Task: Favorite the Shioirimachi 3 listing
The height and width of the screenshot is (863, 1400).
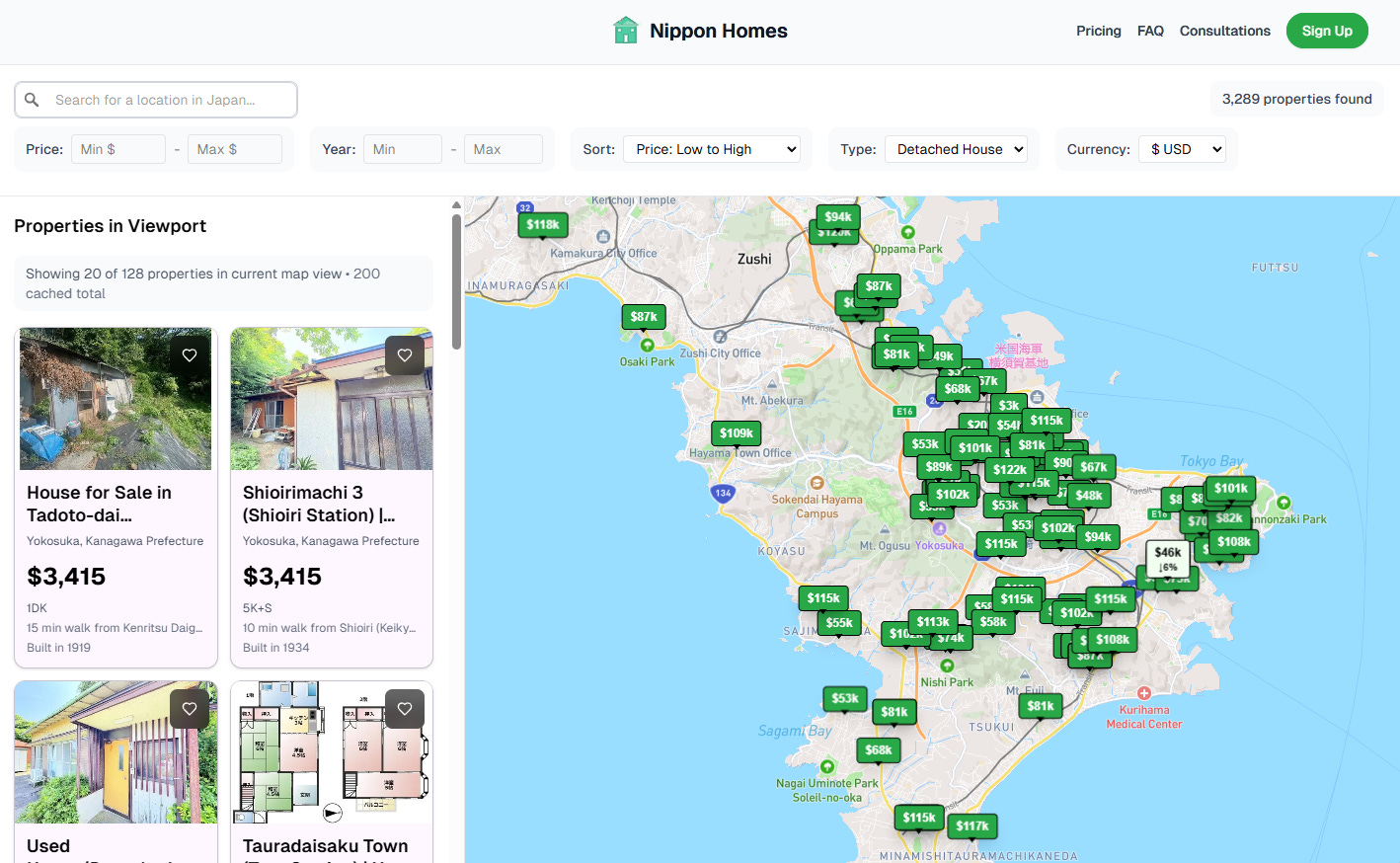Action: pos(405,354)
